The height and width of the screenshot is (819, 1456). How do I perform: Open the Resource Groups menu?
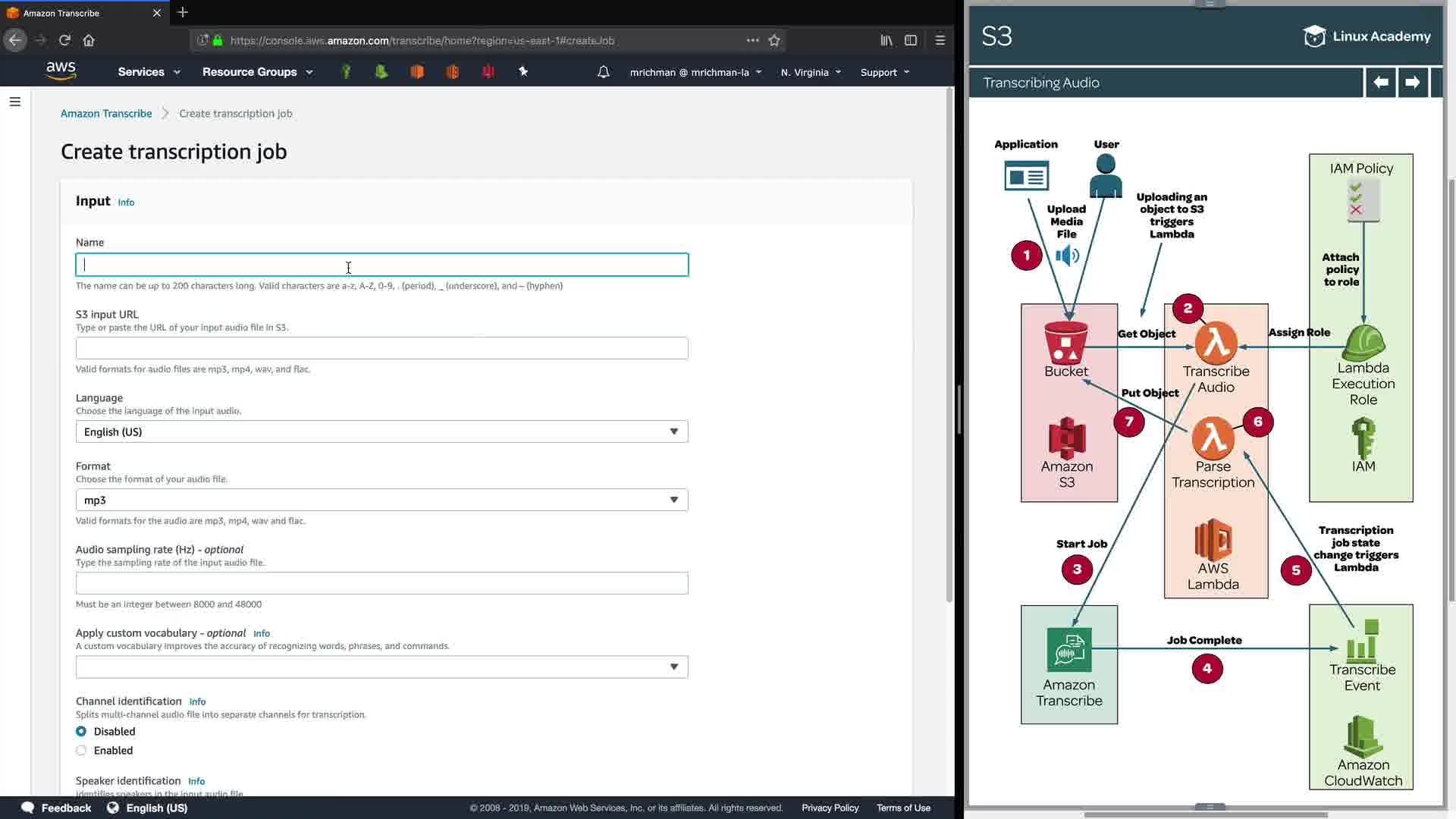tap(257, 72)
